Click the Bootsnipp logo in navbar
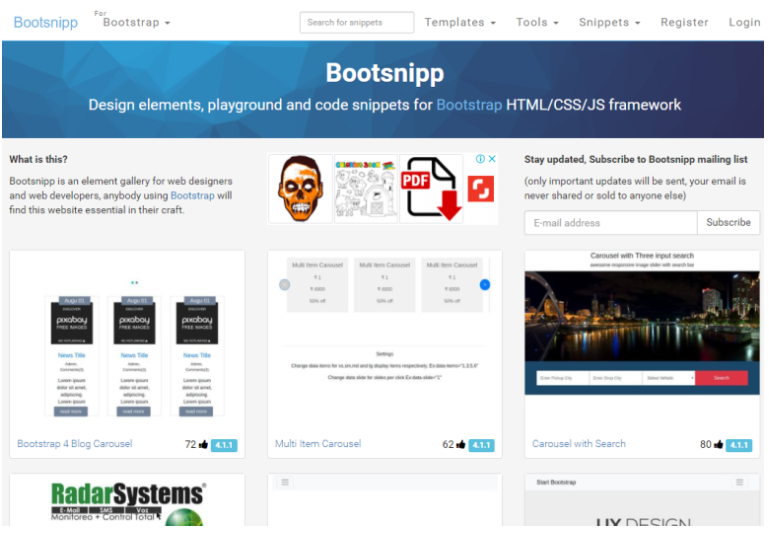 (x=46, y=23)
